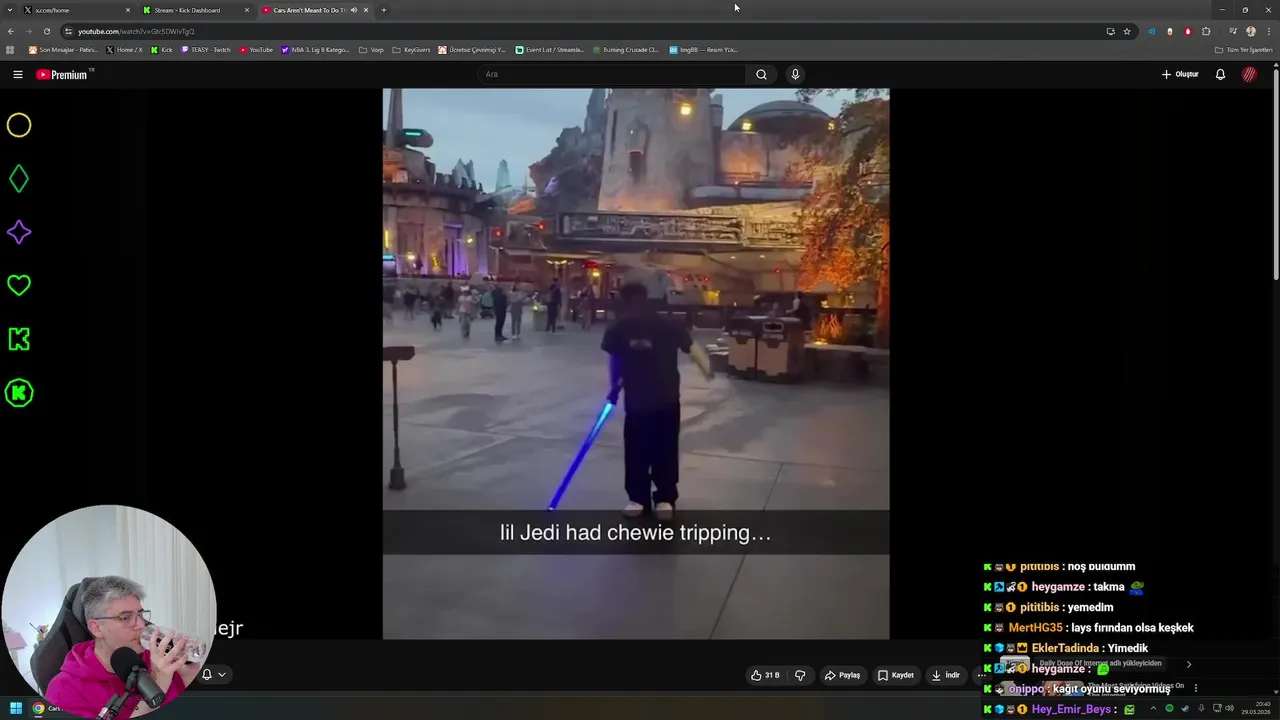Screen dimensions: 1280x720
Task: Open the Home / X bookmark
Action: coord(125,50)
